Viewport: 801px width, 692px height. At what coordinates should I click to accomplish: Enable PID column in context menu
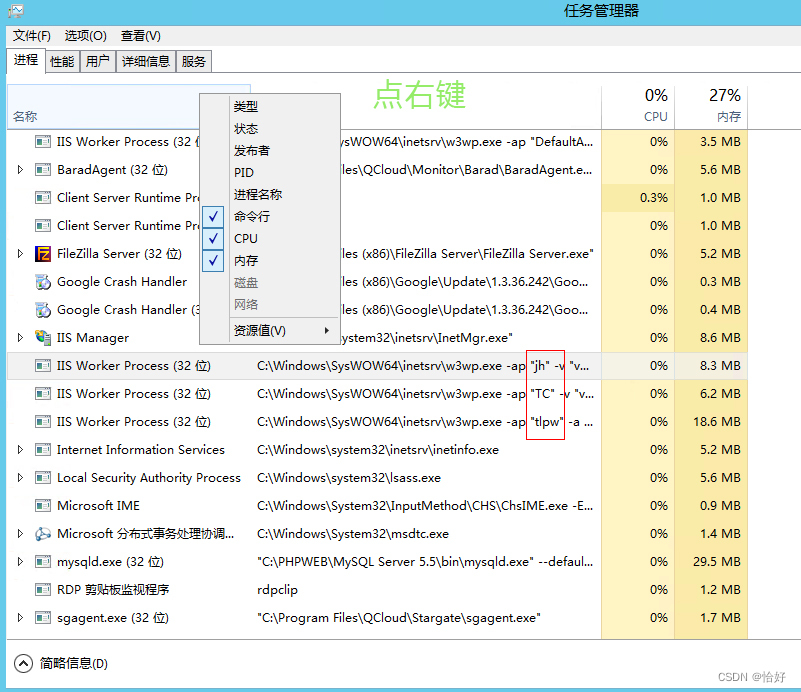coord(270,173)
